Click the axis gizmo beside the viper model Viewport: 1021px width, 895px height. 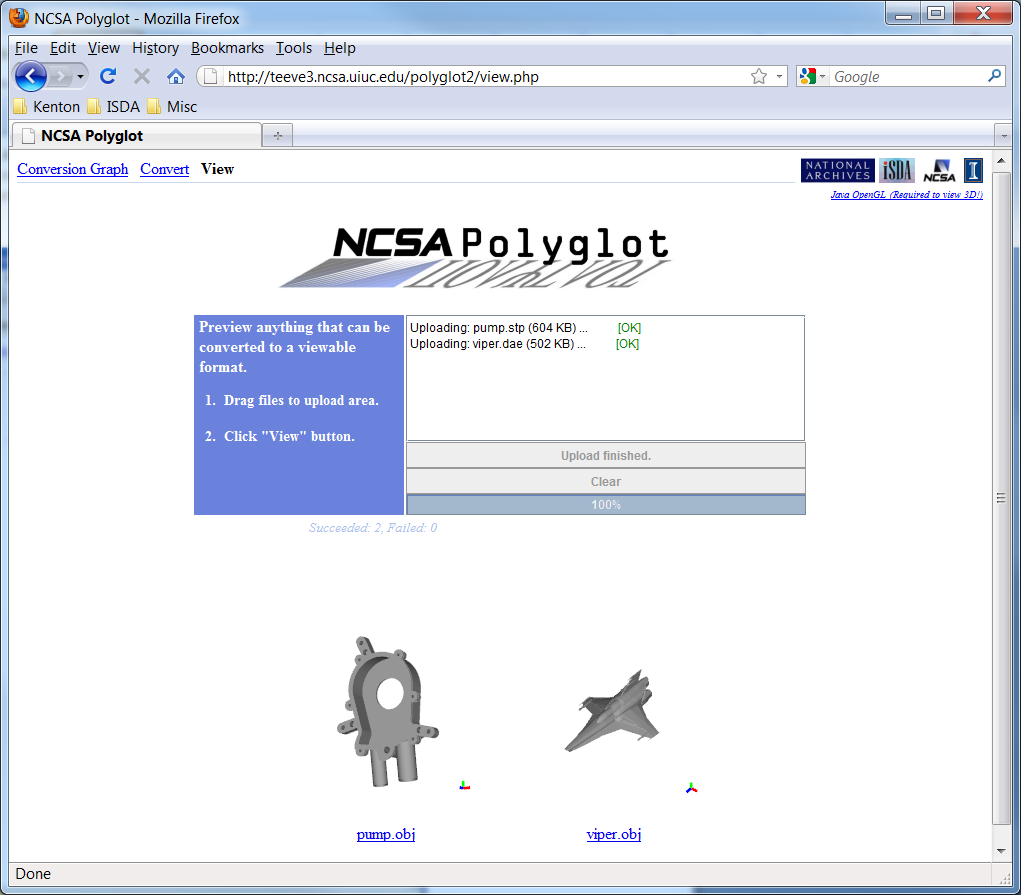click(692, 788)
